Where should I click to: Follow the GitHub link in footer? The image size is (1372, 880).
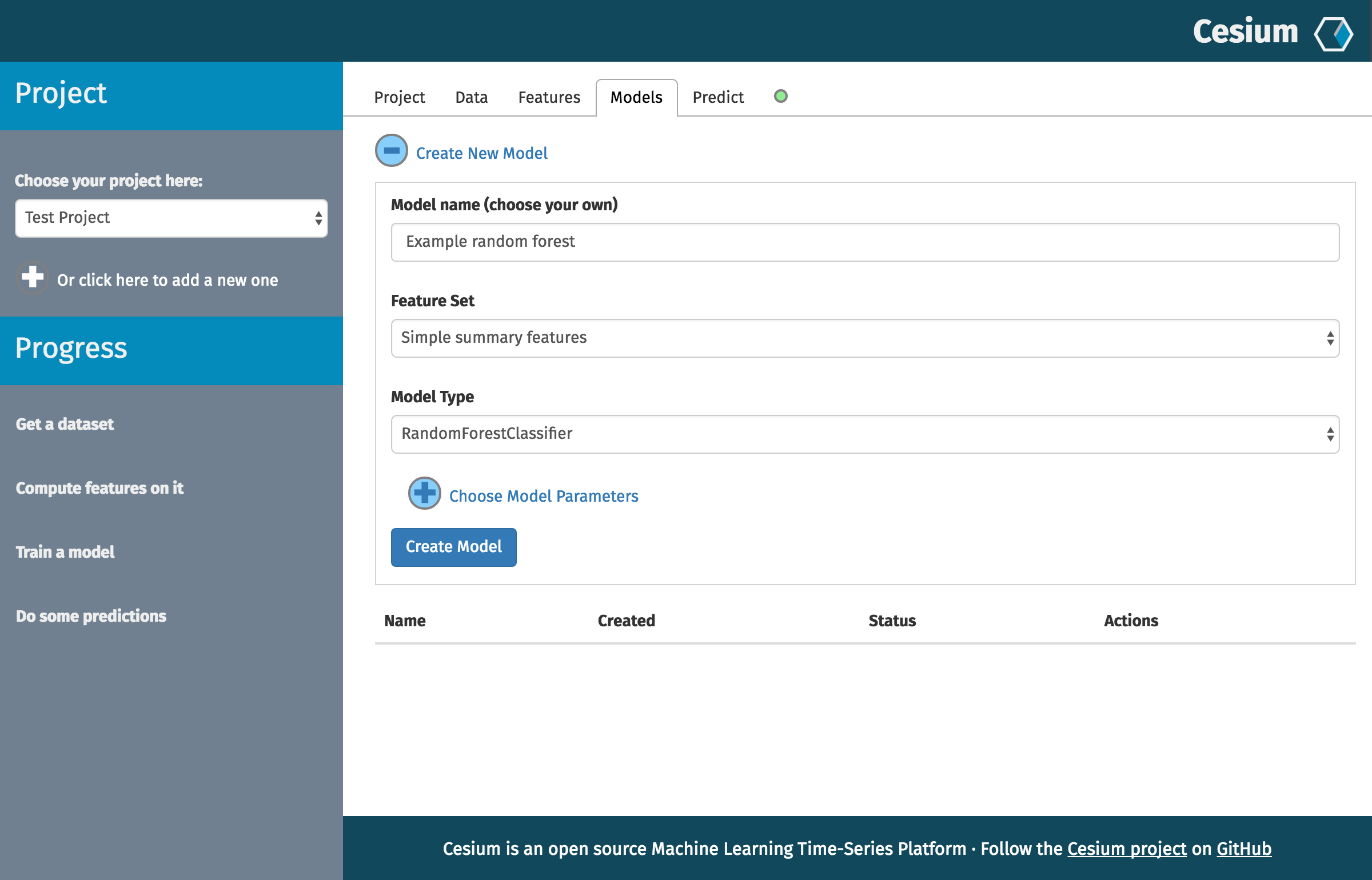pos(1243,849)
